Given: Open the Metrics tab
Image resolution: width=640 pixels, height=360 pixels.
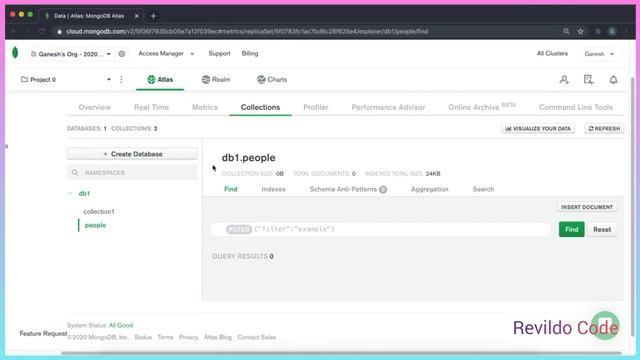Looking at the screenshot, I should pos(205,107).
